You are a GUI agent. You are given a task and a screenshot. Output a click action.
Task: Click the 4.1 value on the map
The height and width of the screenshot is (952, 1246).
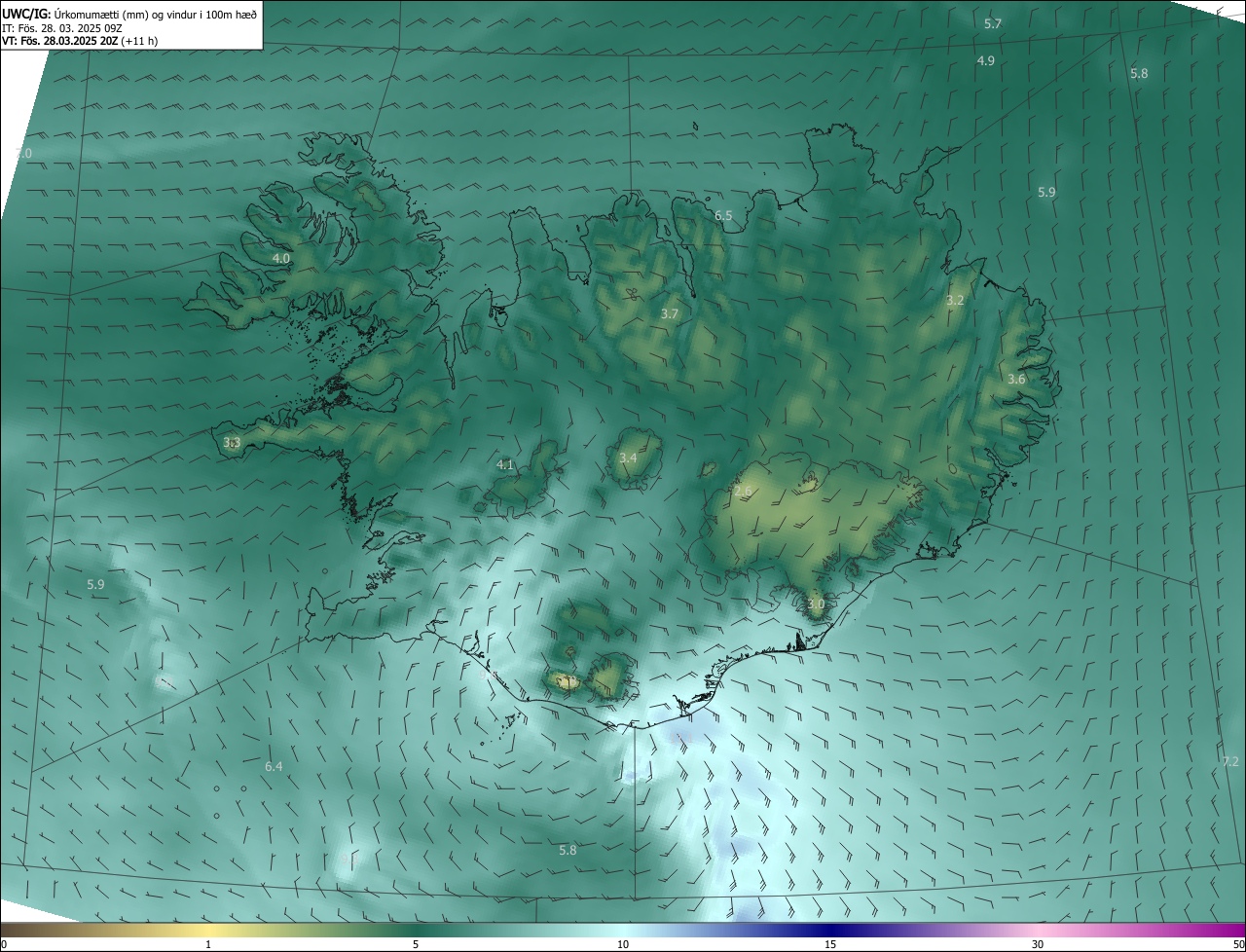pyautogui.click(x=505, y=465)
